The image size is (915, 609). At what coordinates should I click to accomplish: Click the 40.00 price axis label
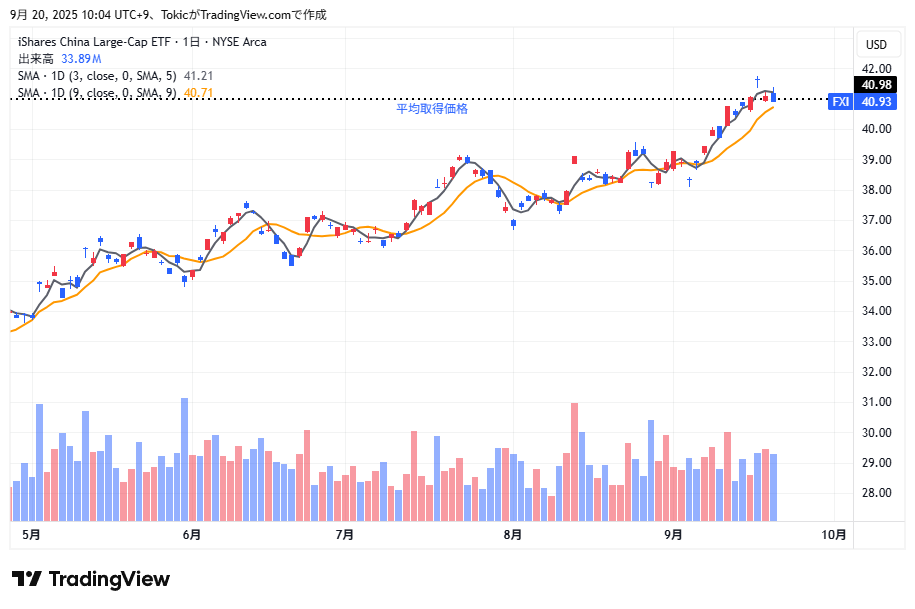pyautogui.click(x=876, y=129)
